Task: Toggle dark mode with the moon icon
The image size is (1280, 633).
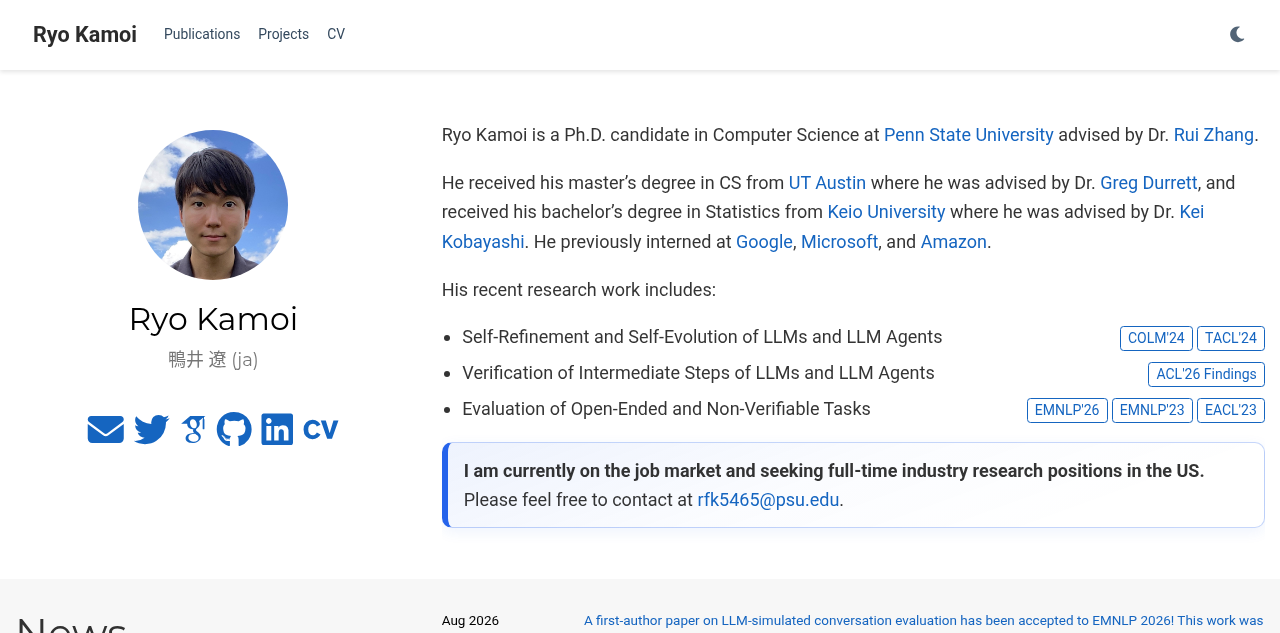Action: pos(1237,34)
